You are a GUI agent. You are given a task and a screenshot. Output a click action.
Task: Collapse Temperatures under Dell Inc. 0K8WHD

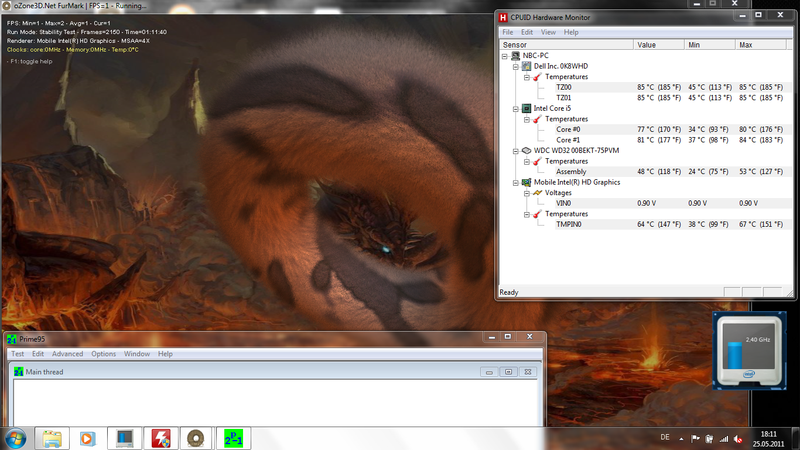[x=527, y=77]
